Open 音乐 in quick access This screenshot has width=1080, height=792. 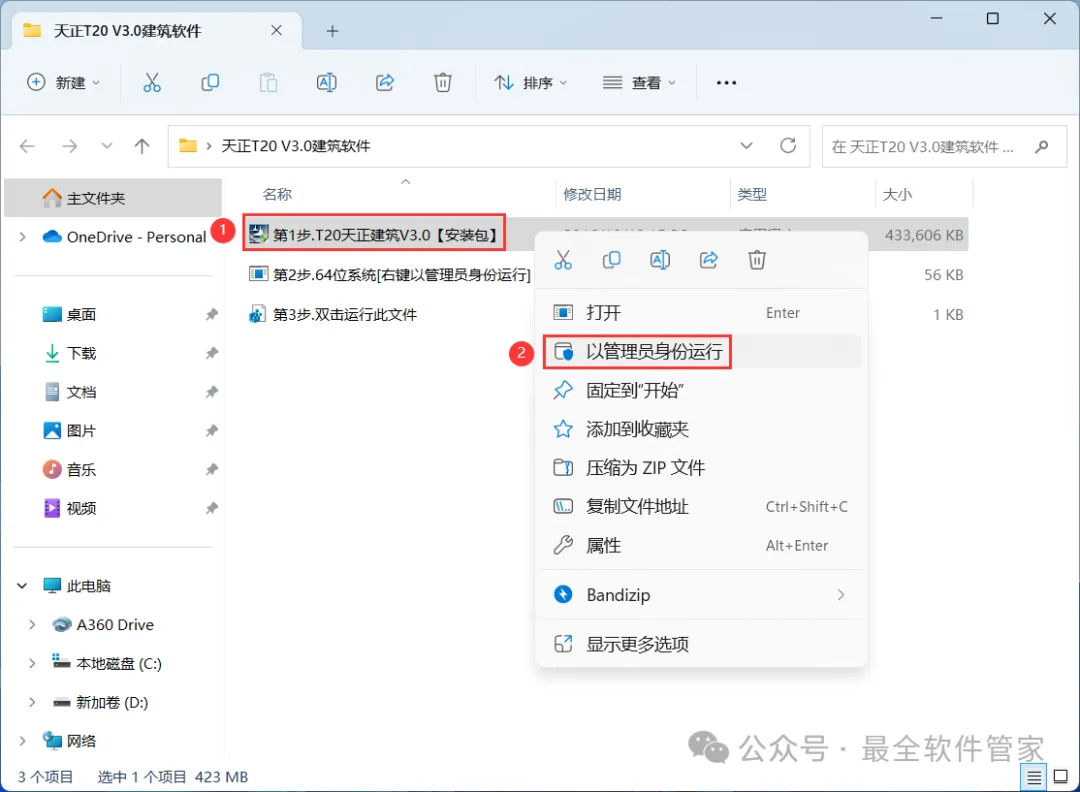(x=81, y=470)
